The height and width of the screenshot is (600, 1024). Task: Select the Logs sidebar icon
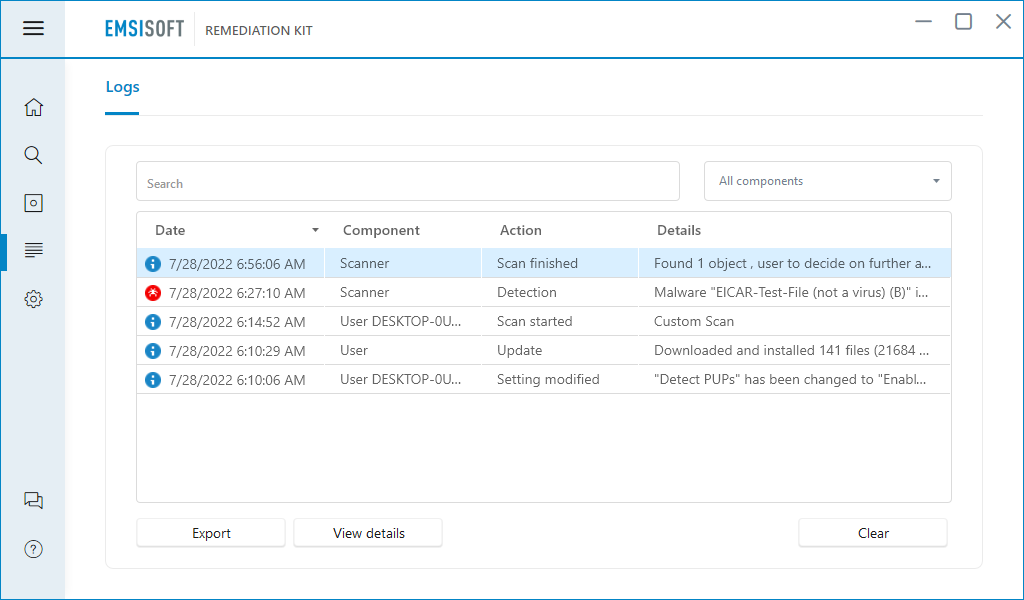coord(33,250)
